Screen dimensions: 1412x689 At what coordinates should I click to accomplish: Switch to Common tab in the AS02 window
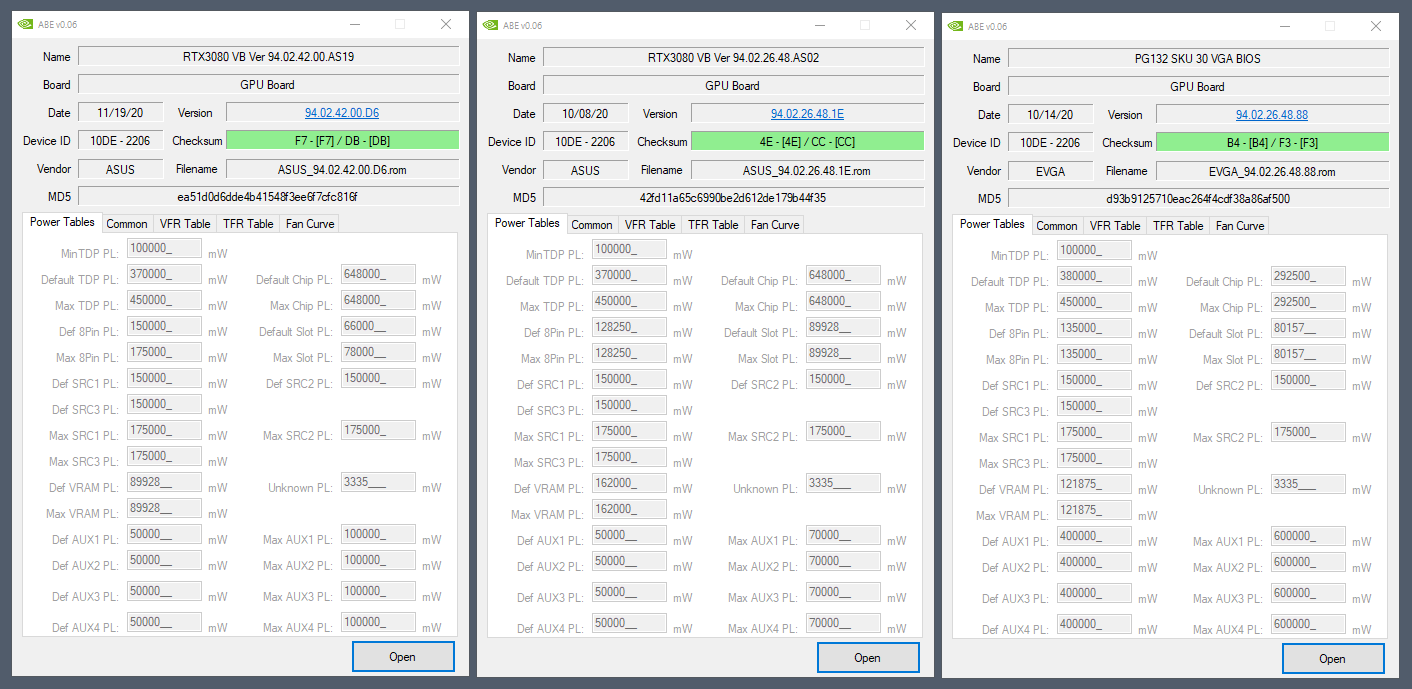click(592, 225)
